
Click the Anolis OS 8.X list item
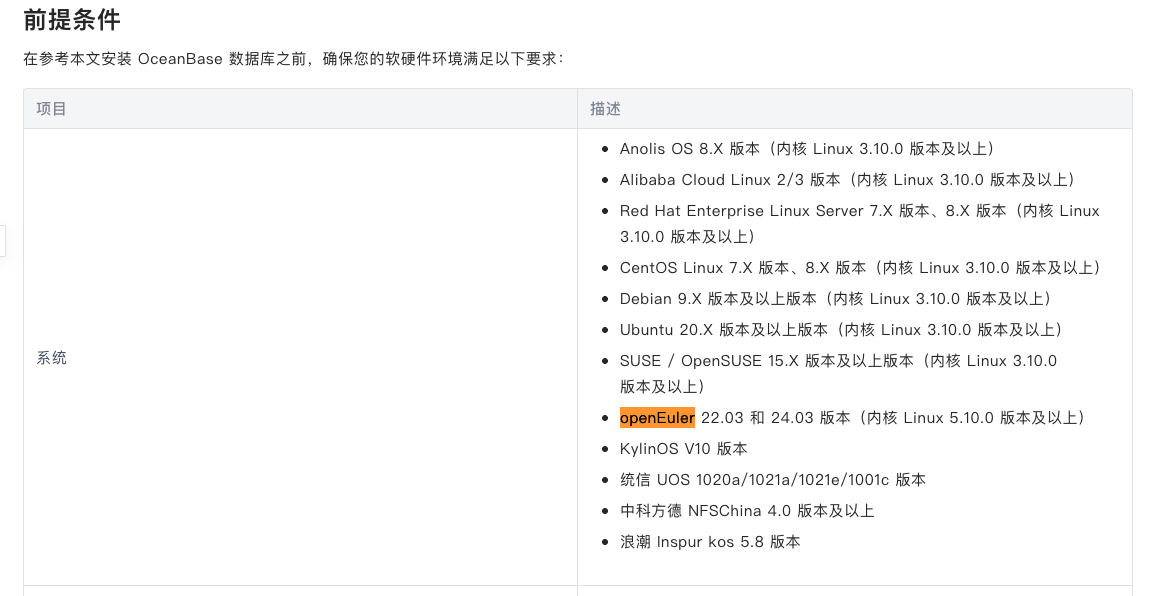(x=807, y=149)
